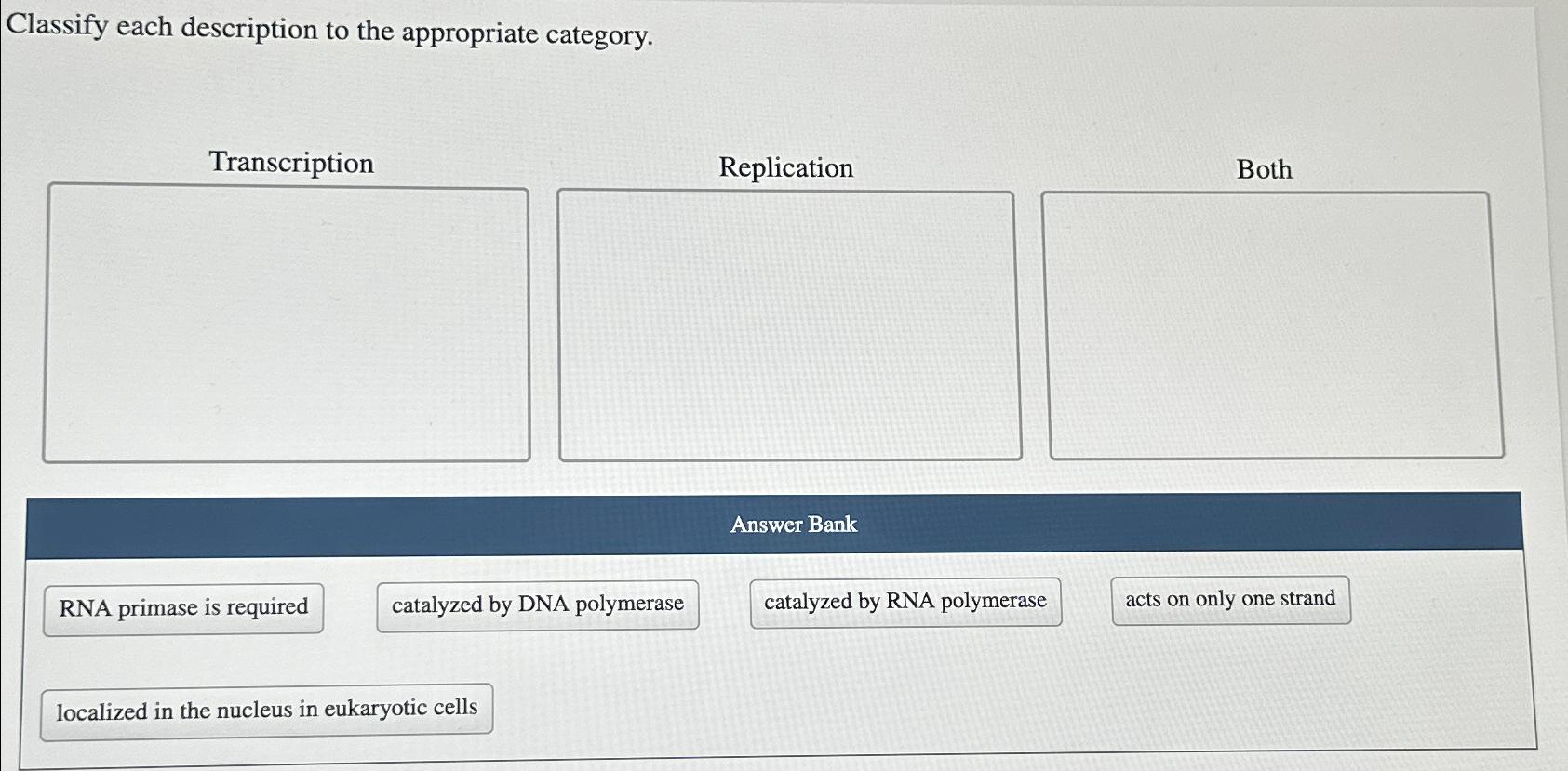Image resolution: width=1568 pixels, height=771 pixels.
Task: Click the 'acts on only one strand' tile
Action: coord(1230,599)
